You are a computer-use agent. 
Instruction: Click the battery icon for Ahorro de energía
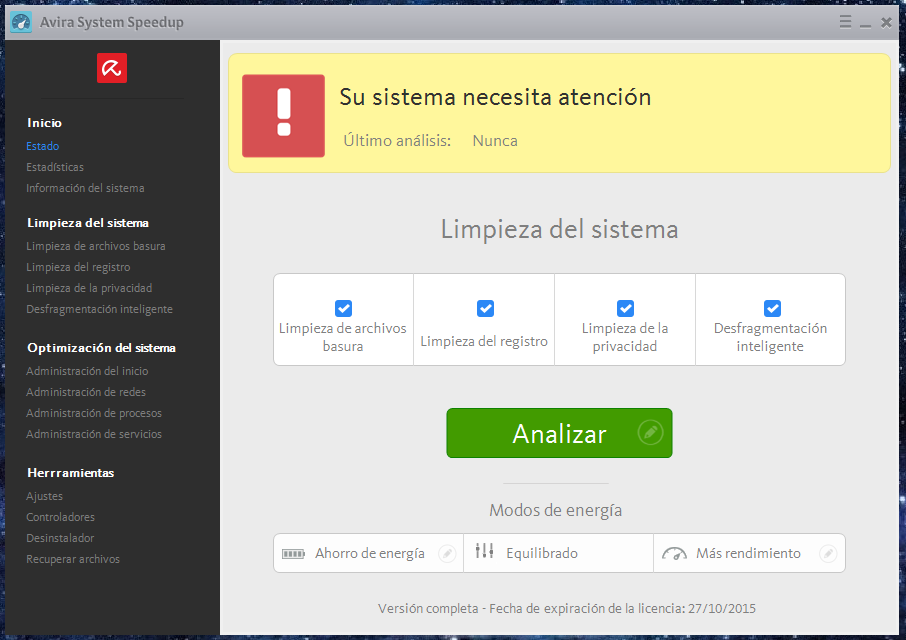(x=294, y=554)
